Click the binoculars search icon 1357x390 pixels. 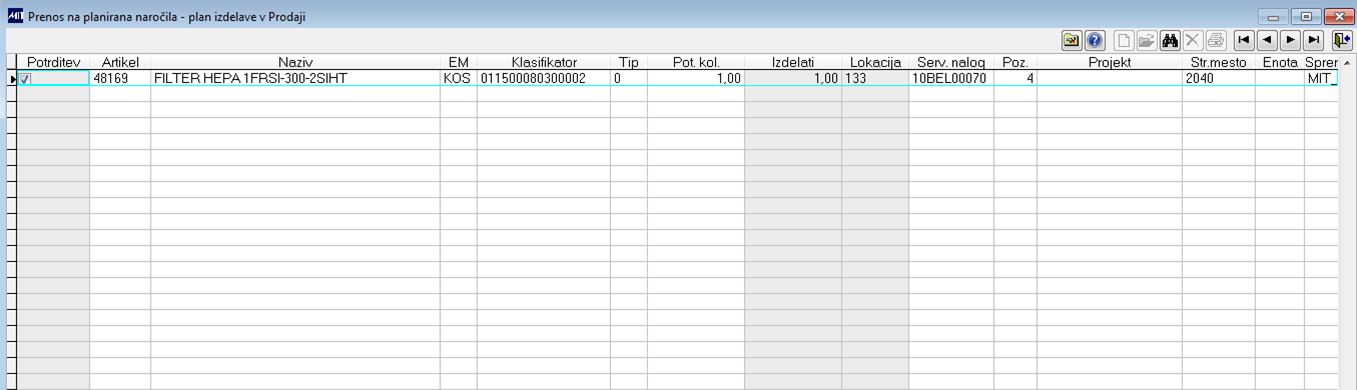click(x=1170, y=40)
